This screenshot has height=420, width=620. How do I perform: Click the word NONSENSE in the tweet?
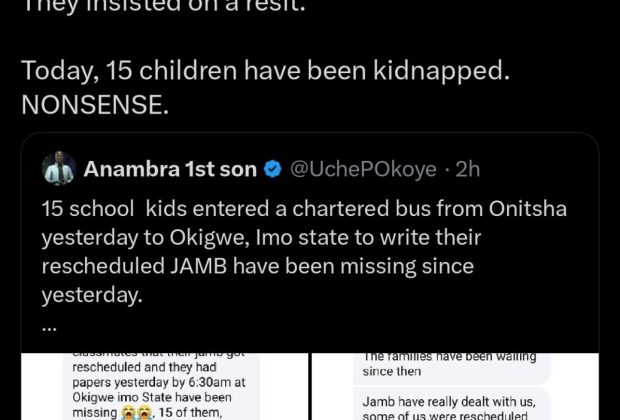point(95,105)
